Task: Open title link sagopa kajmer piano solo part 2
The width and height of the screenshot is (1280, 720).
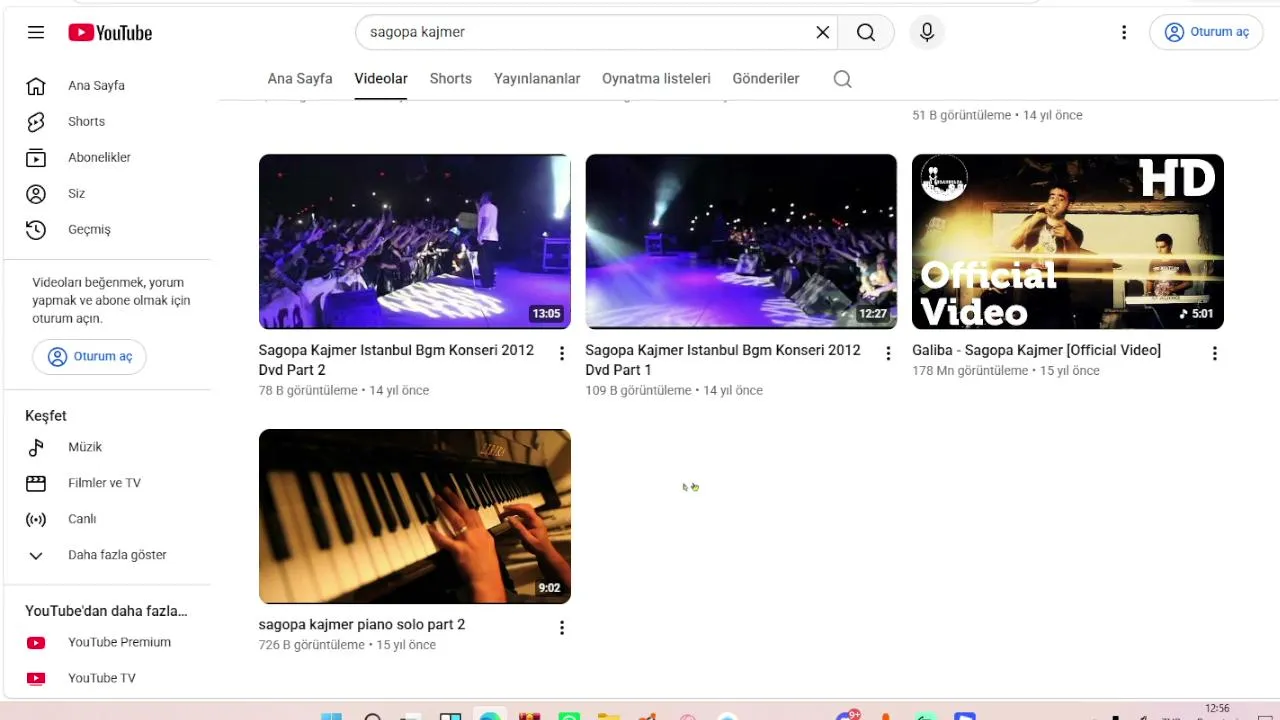Action: click(x=362, y=625)
